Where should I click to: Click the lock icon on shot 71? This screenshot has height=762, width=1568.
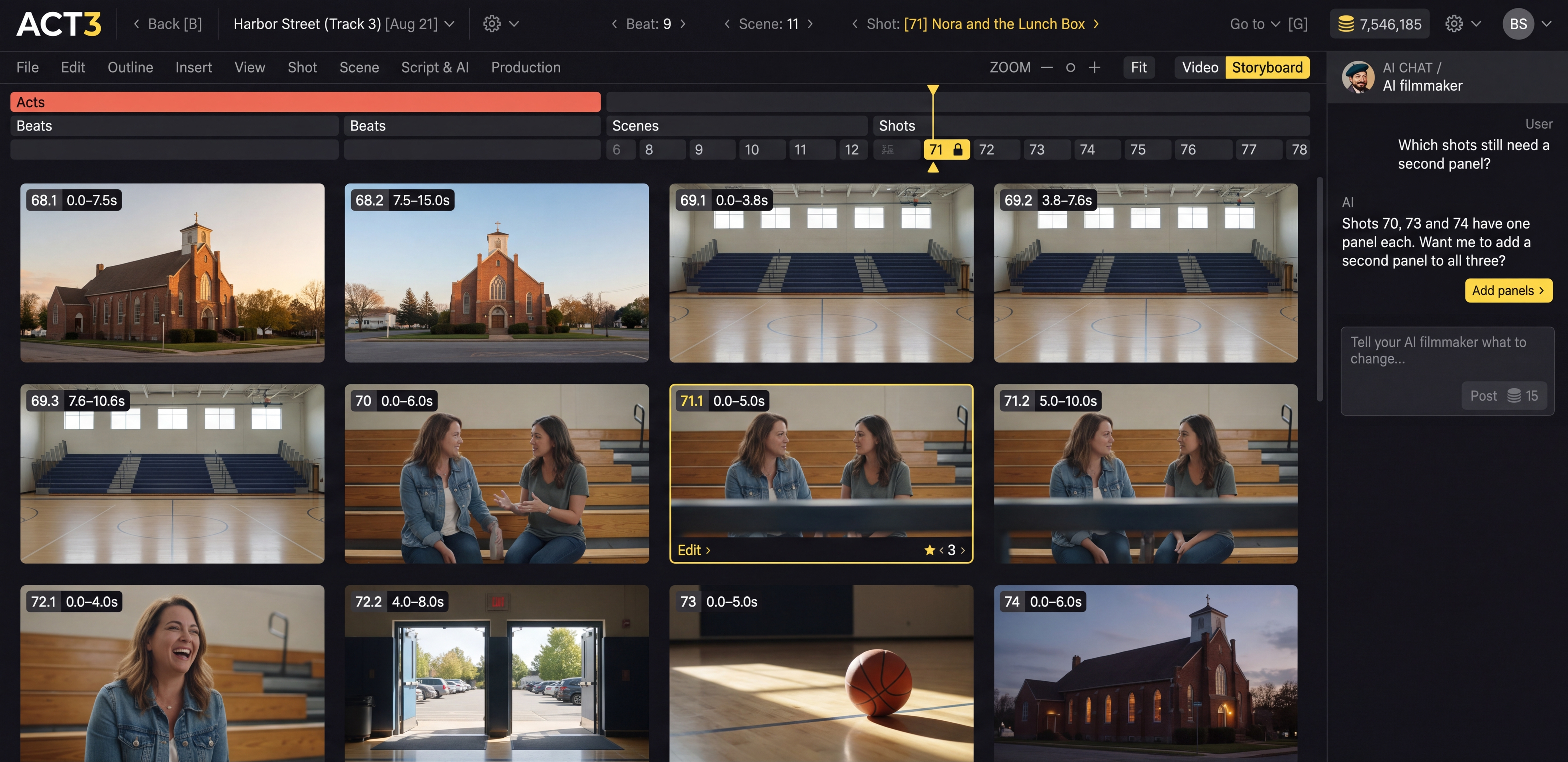(x=957, y=149)
